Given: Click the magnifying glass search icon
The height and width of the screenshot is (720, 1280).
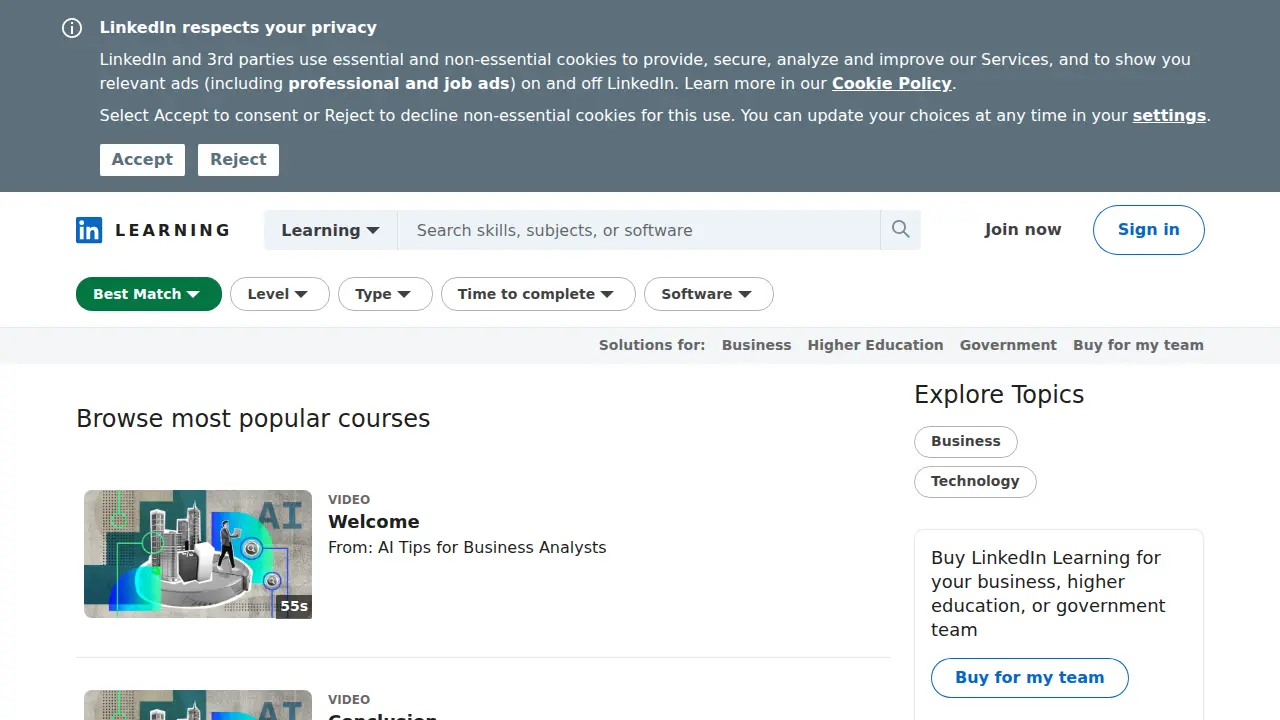Looking at the screenshot, I should point(900,230).
